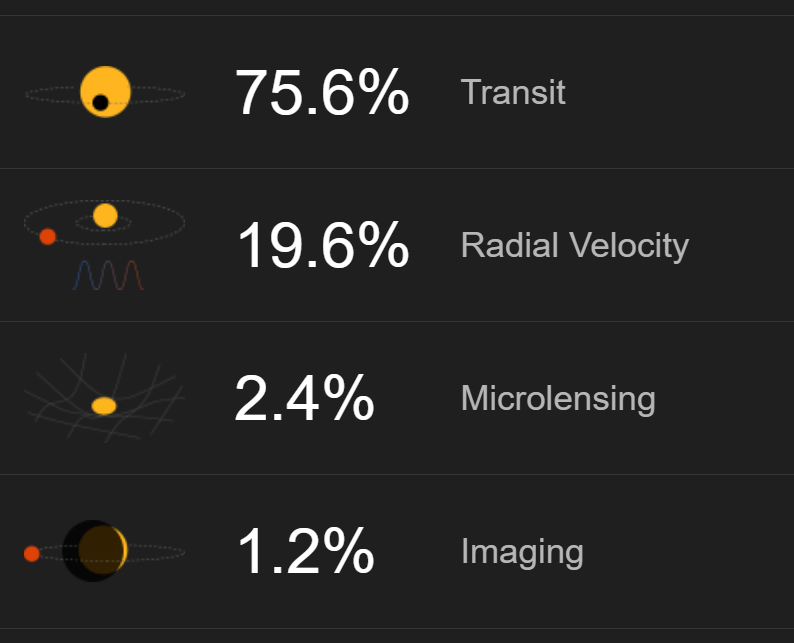Click the 19.6% statistic
This screenshot has width=794, height=643.
click(x=323, y=245)
